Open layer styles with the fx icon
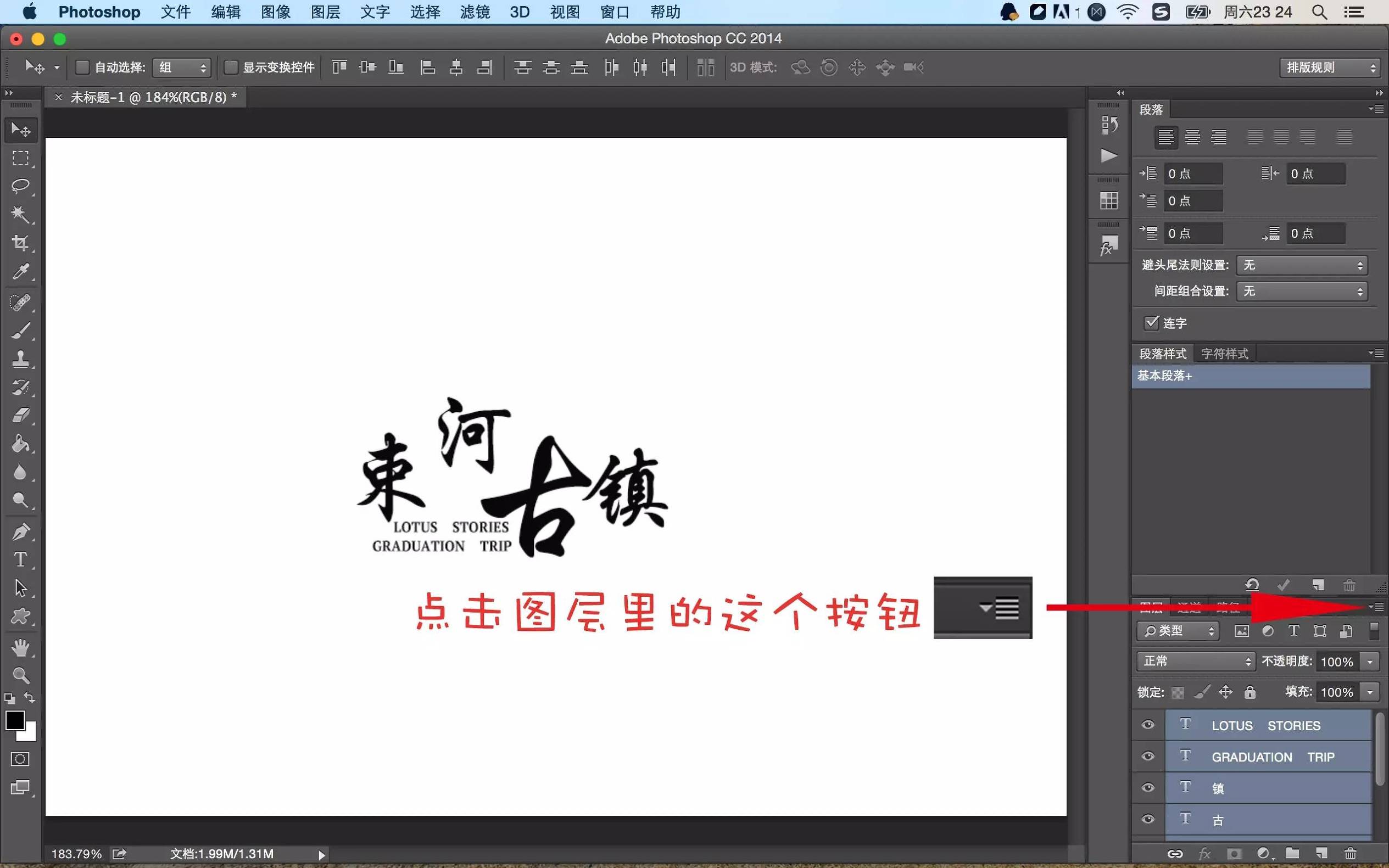Screen dimensions: 1389x868 point(1206,853)
